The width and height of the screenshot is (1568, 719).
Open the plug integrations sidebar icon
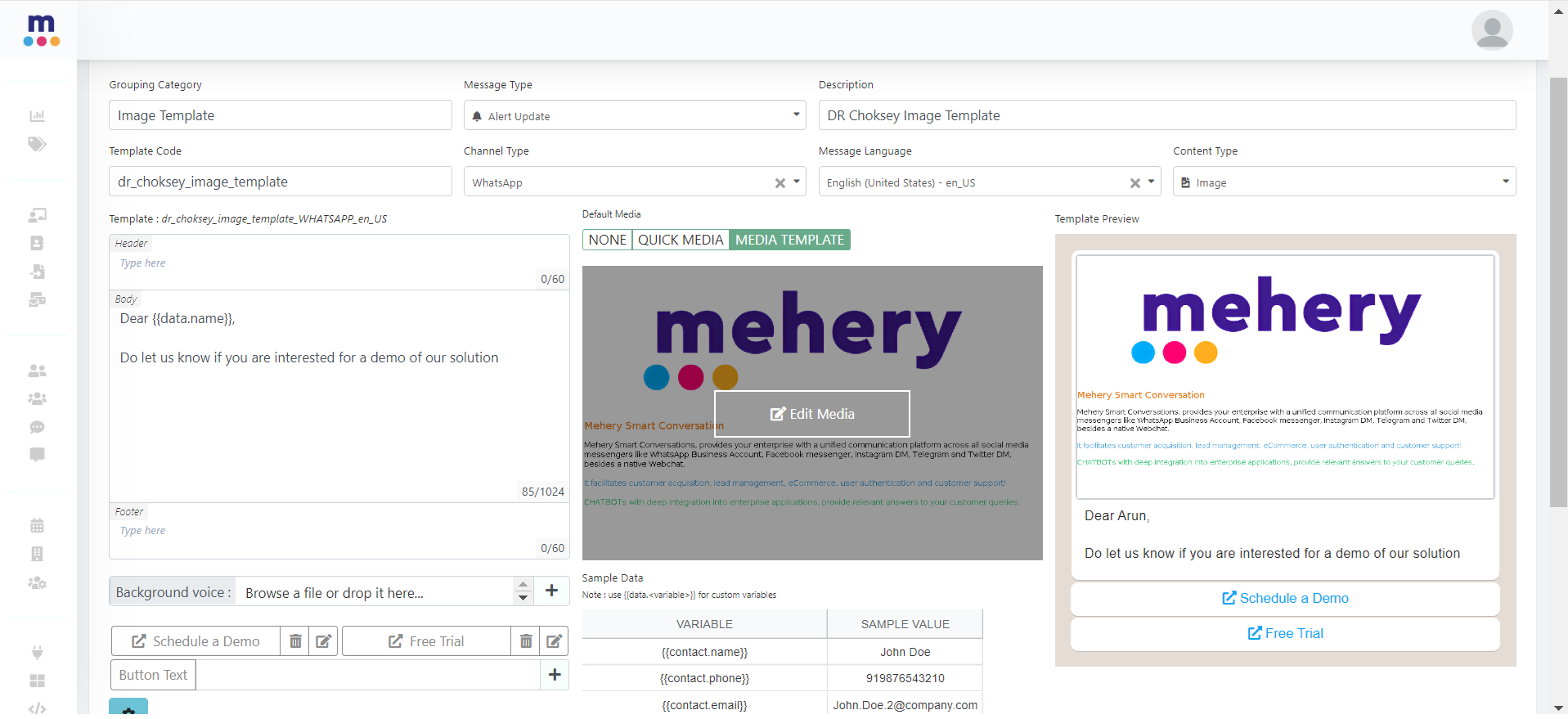(x=37, y=653)
